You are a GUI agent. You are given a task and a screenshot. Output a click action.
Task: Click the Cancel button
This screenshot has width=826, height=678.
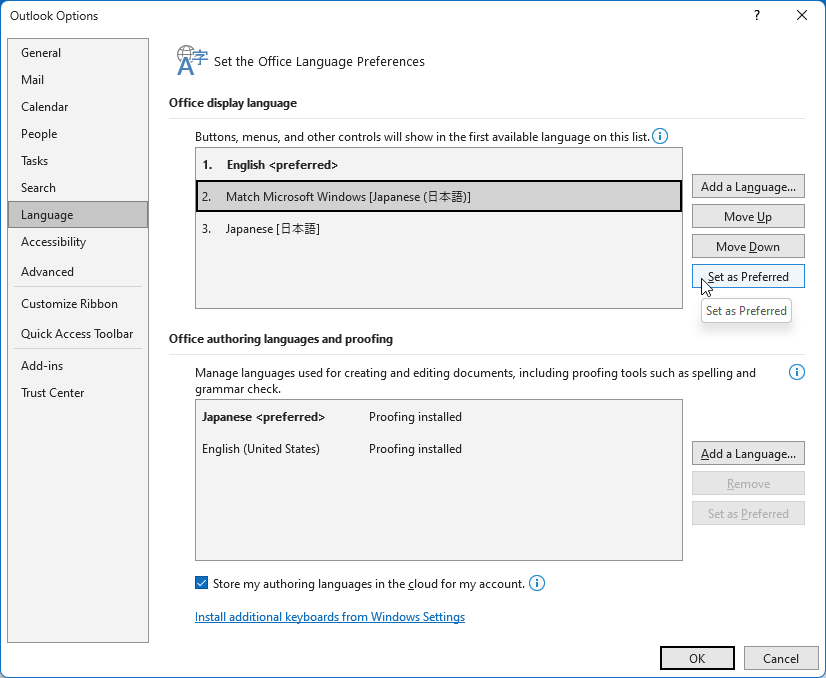[781, 659]
